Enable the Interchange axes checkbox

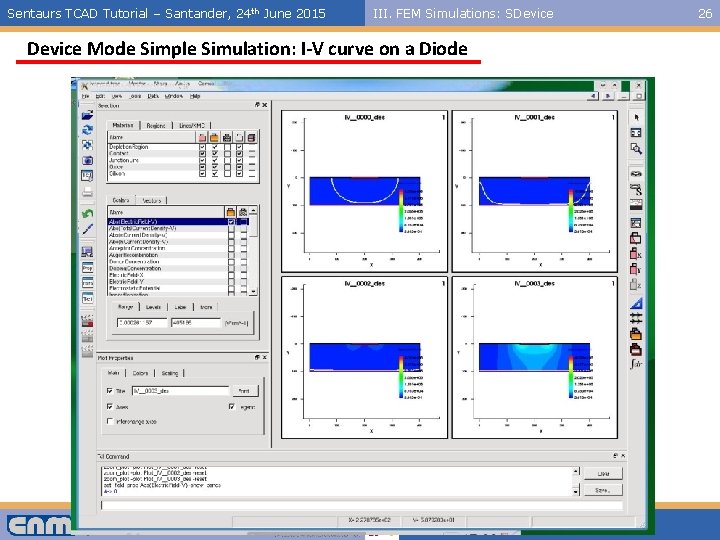click(x=109, y=421)
